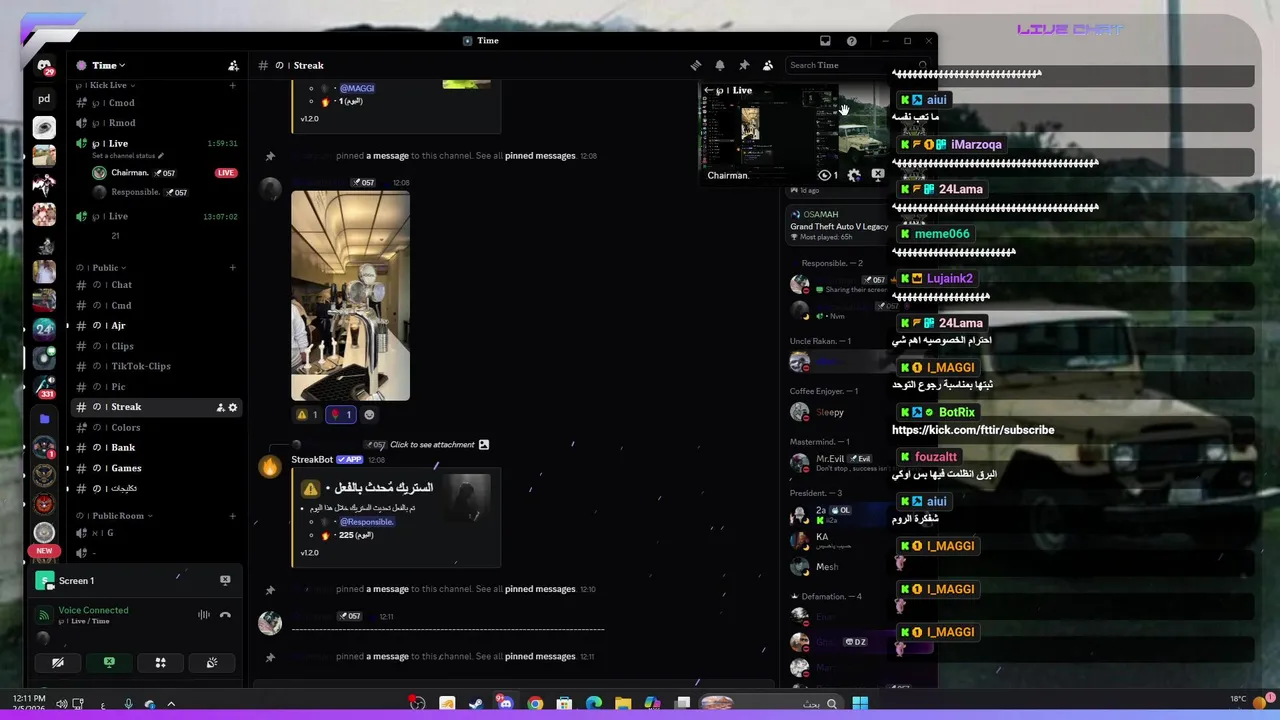
Task: Open the Discord inbox icon
Action: [825, 41]
